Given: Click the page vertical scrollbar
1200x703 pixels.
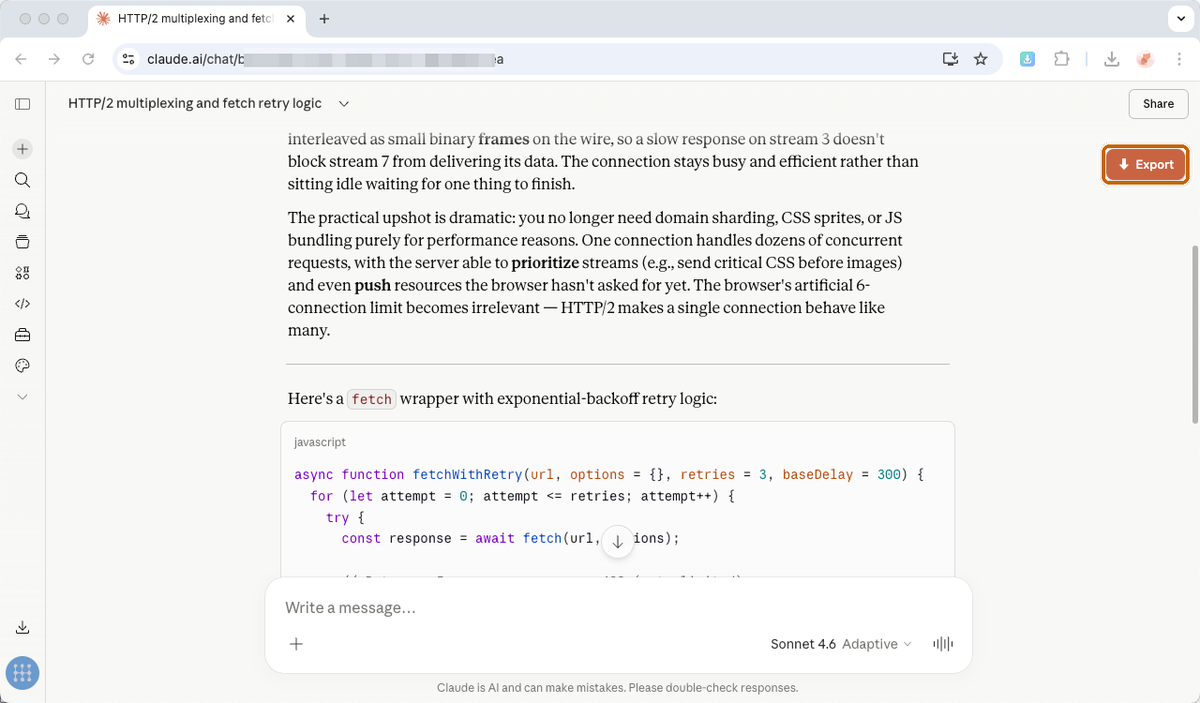Looking at the screenshot, I should click(x=1194, y=334).
